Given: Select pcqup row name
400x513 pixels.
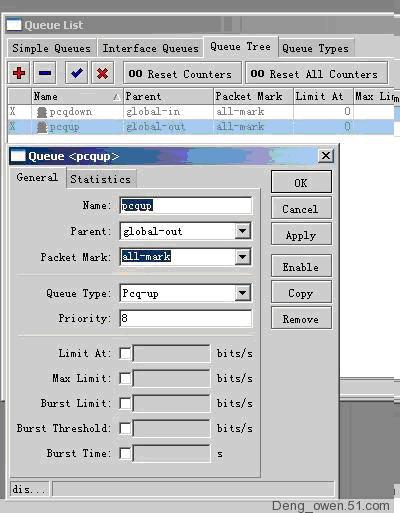Looking at the screenshot, I should [x=64, y=127].
